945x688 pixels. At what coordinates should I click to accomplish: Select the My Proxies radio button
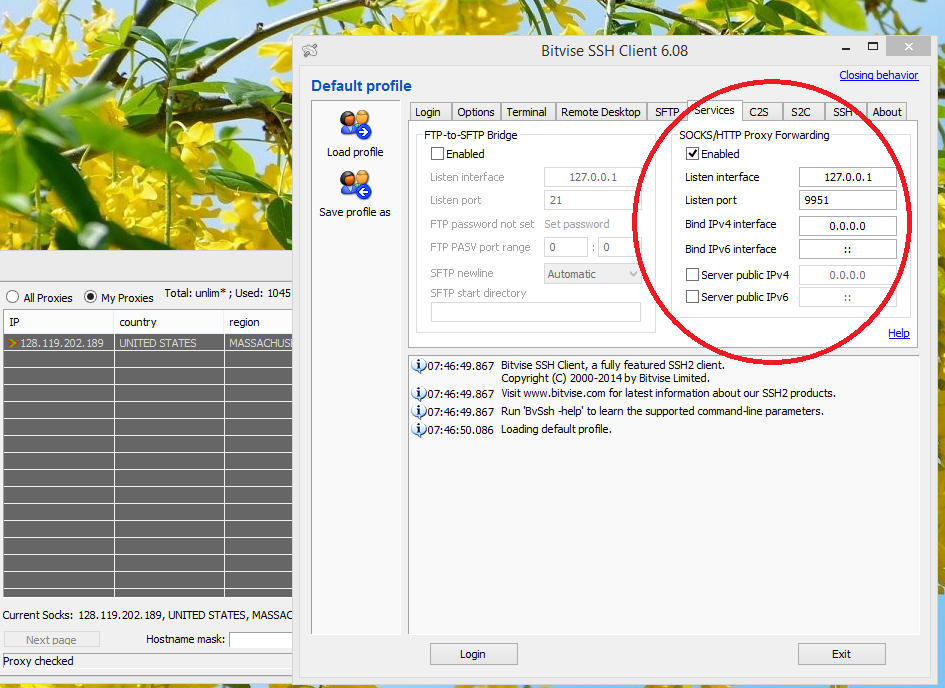pos(91,297)
